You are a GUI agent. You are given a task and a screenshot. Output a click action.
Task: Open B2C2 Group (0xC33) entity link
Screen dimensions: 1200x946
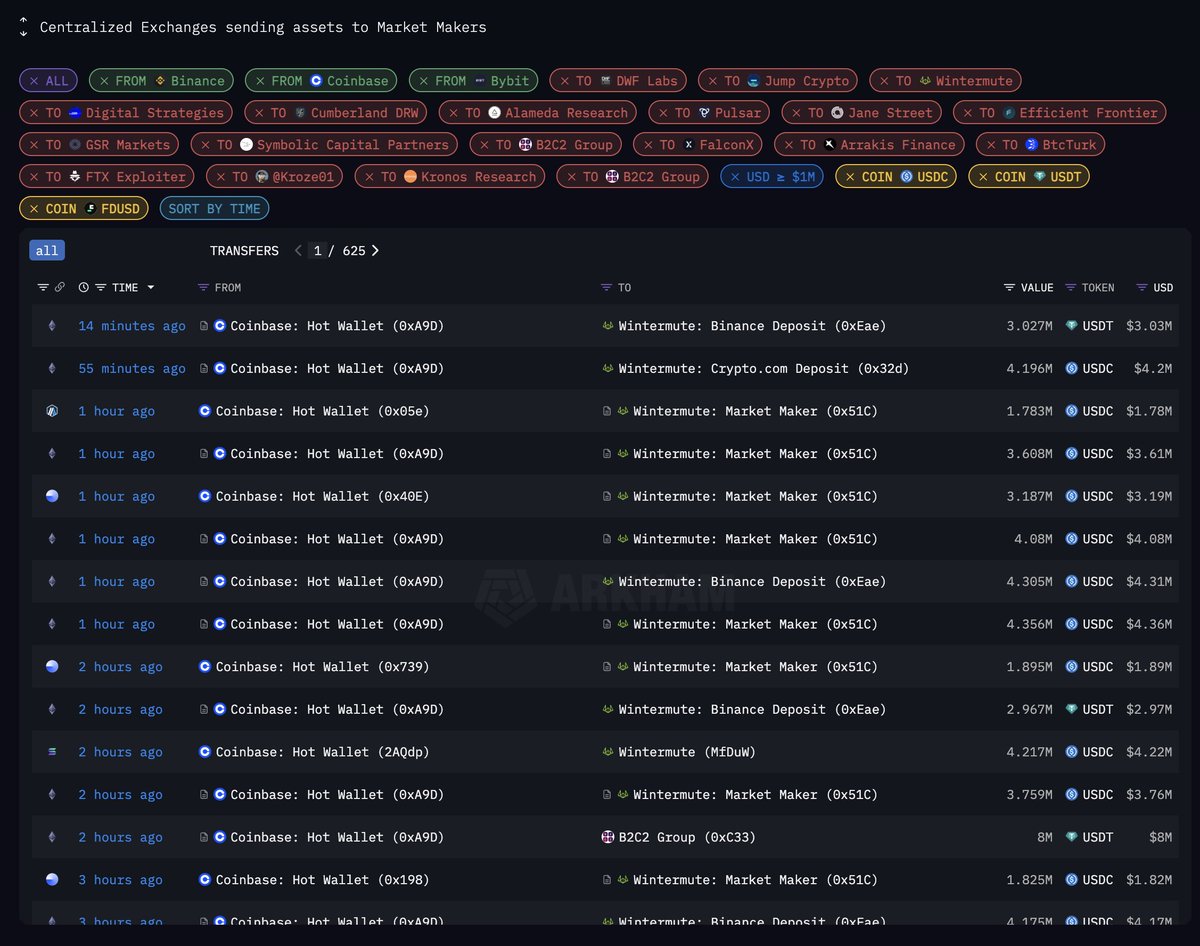pos(687,837)
